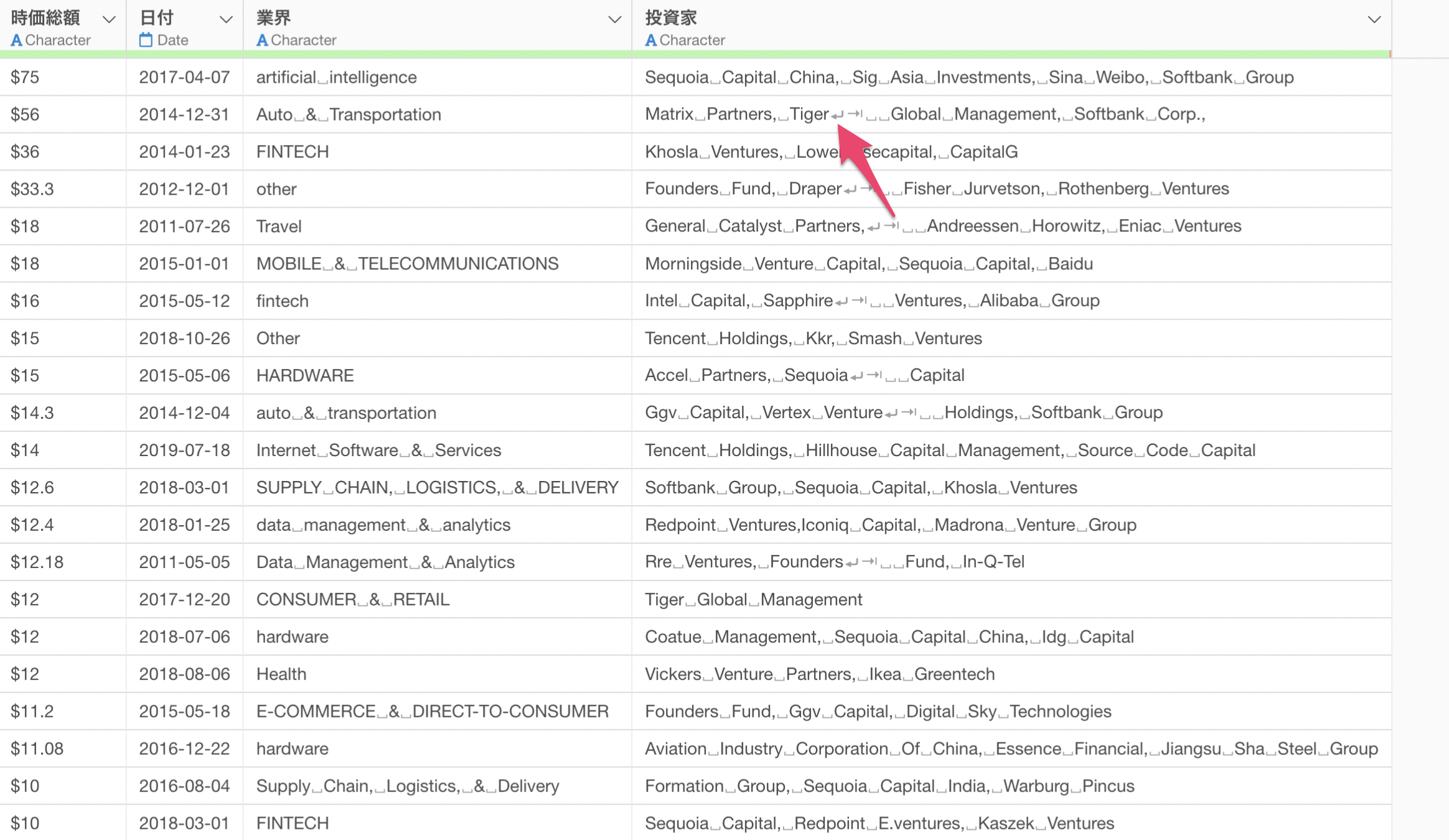Click the E-COMMERCE & DIRECT-TO-CONSUMER cell
The height and width of the screenshot is (840, 1449).
[438, 712]
